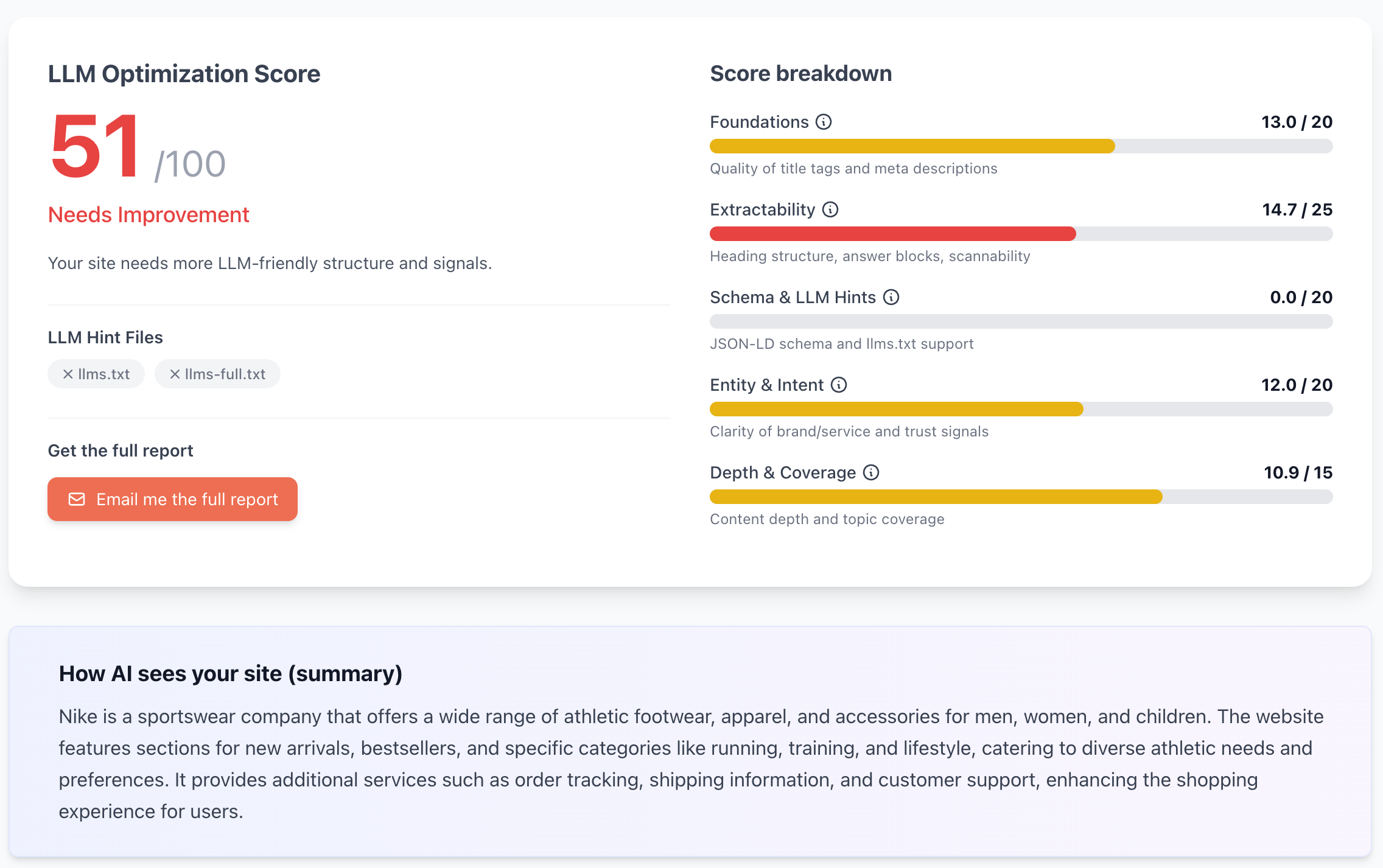Click the Depth & Coverage progress bar
This screenshot has width=1383, height=868.
(x=934, y=497)
